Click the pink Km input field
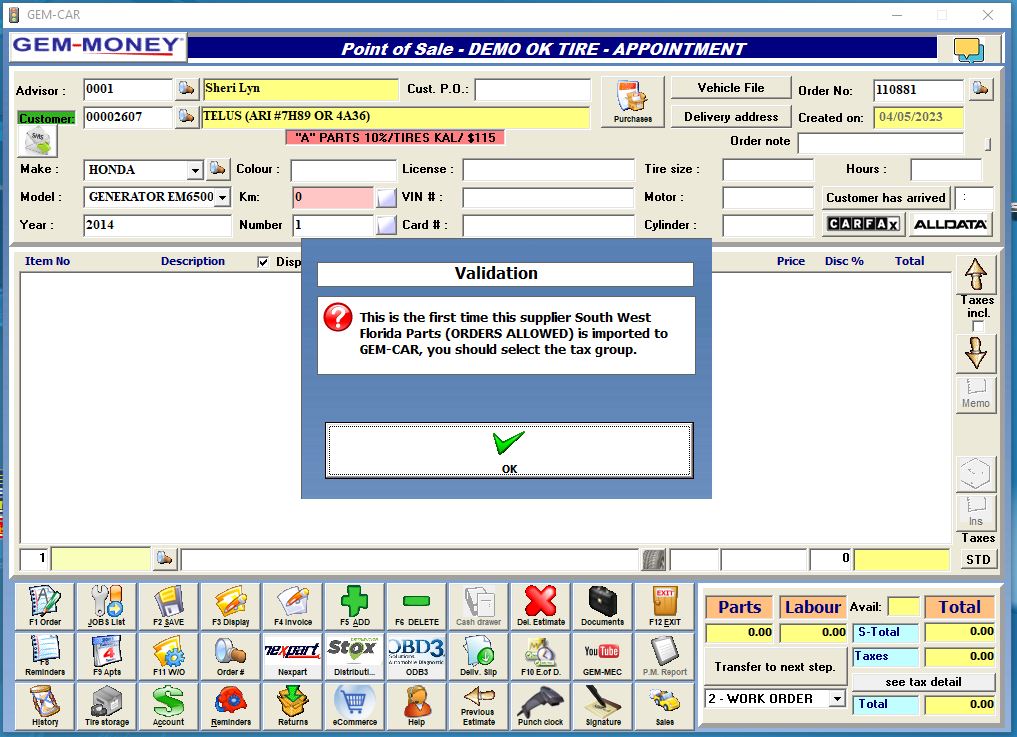 point(333,197)
